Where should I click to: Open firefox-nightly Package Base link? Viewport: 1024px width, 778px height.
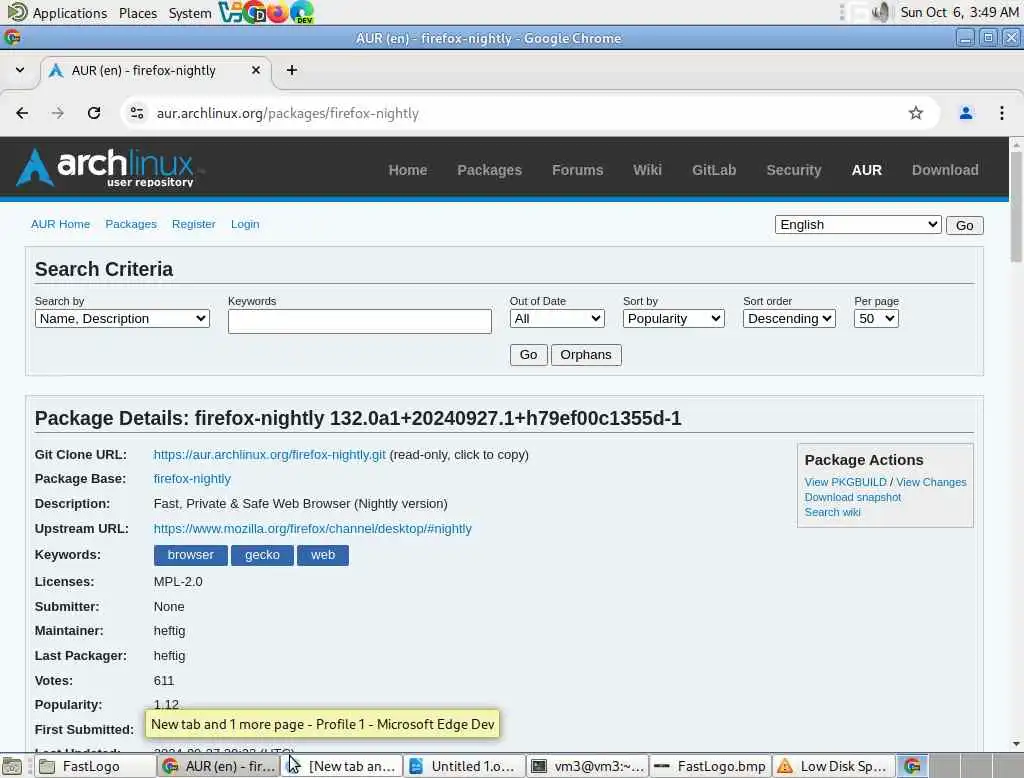tap(192, 479)
